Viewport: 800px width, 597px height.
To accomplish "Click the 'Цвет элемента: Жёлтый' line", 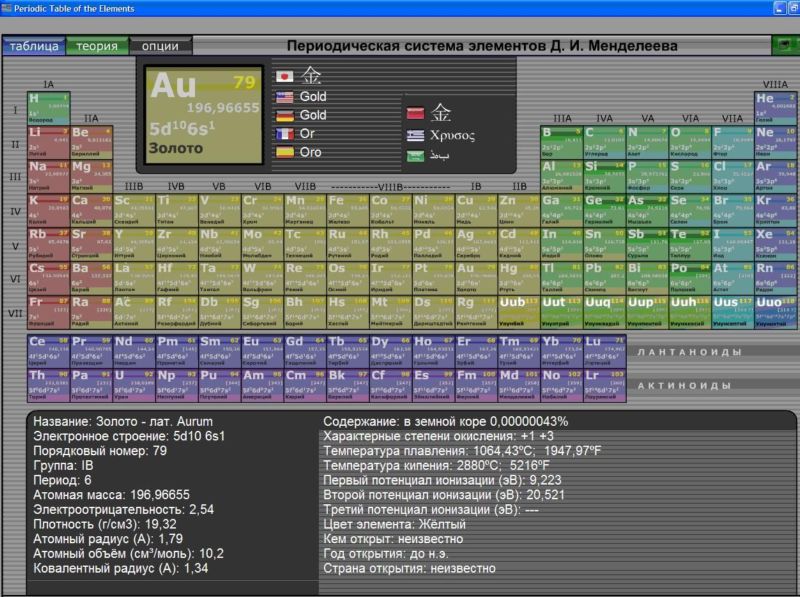I will coord(394,525).
